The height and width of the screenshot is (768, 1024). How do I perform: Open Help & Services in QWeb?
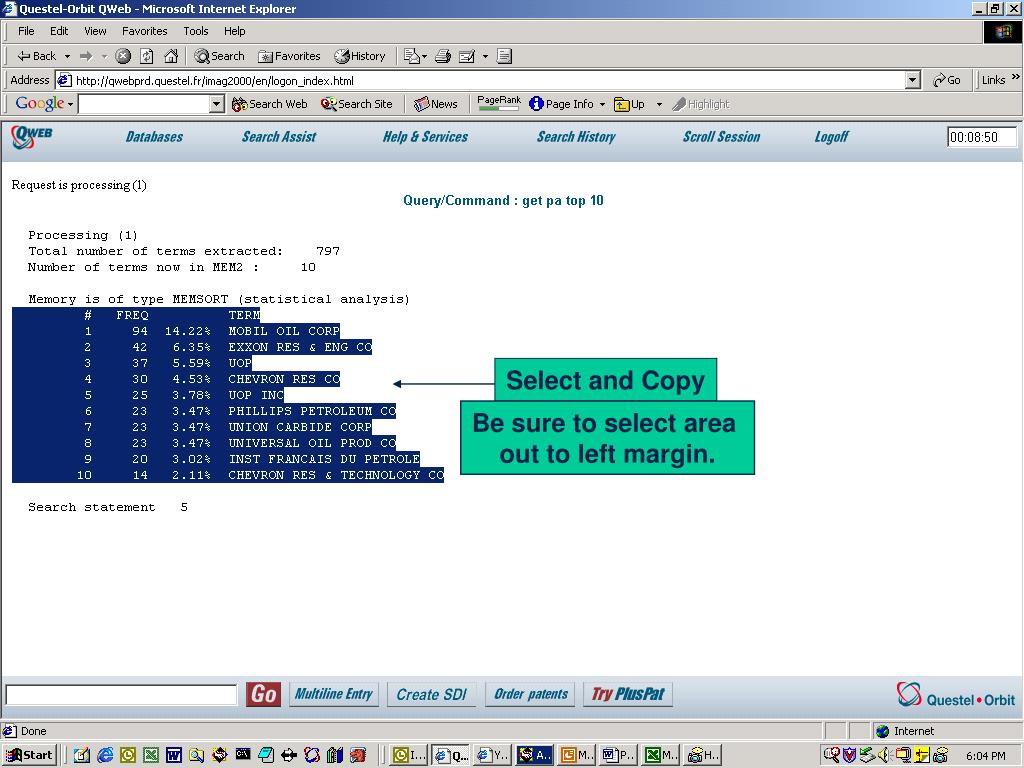tap(425, 137)
